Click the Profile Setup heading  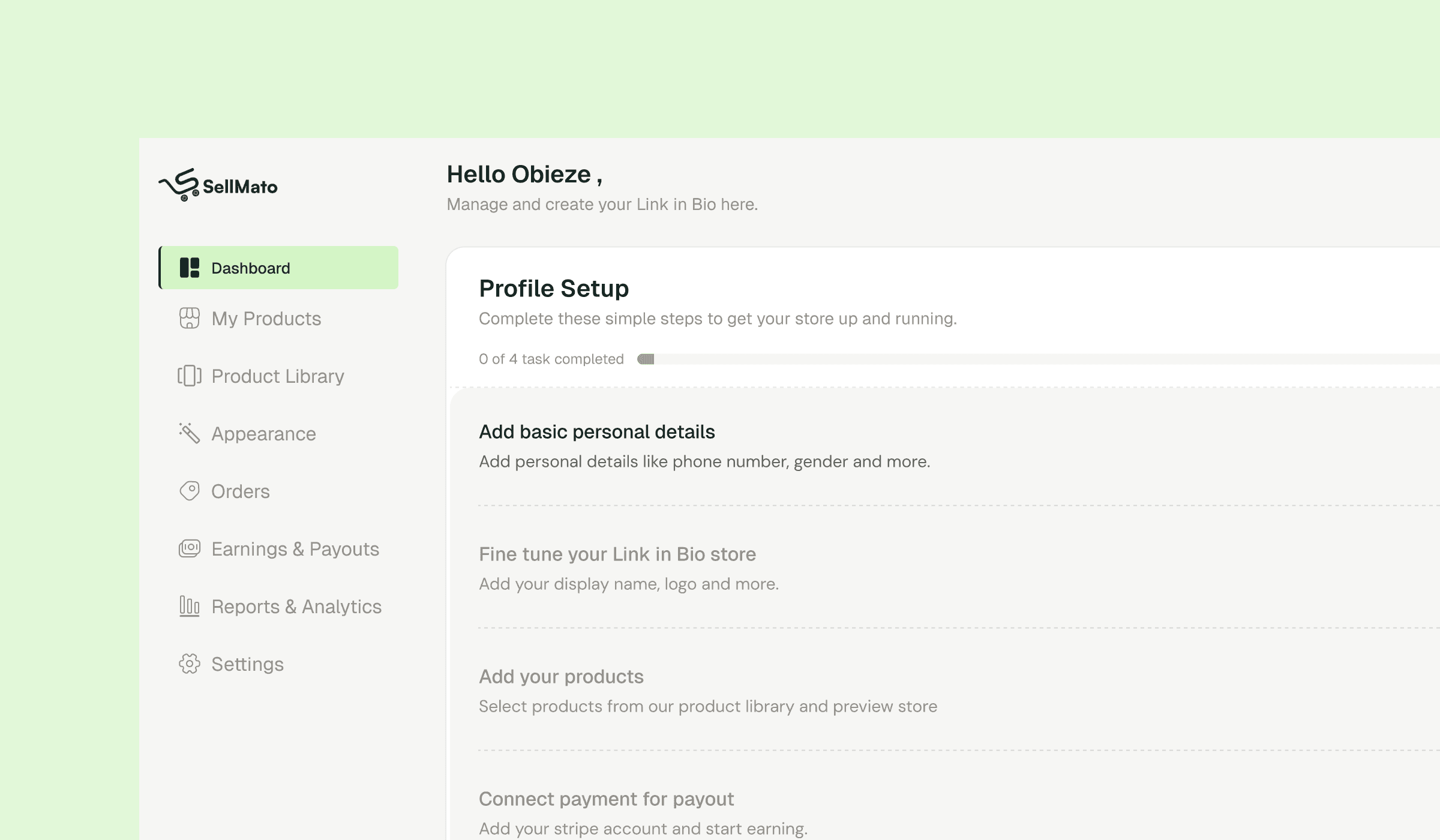tap(554, 289)
